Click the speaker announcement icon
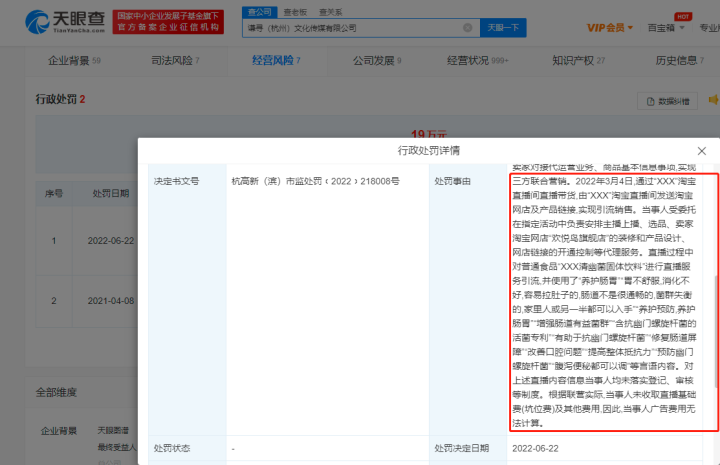 coord(714,100)
